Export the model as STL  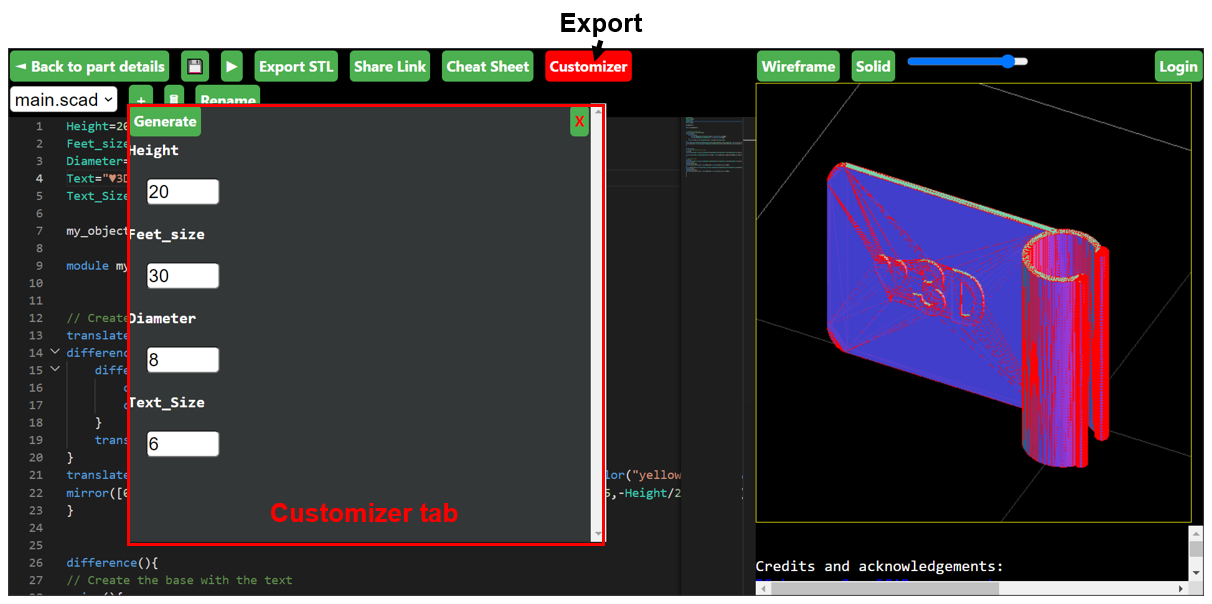[296, 66]
